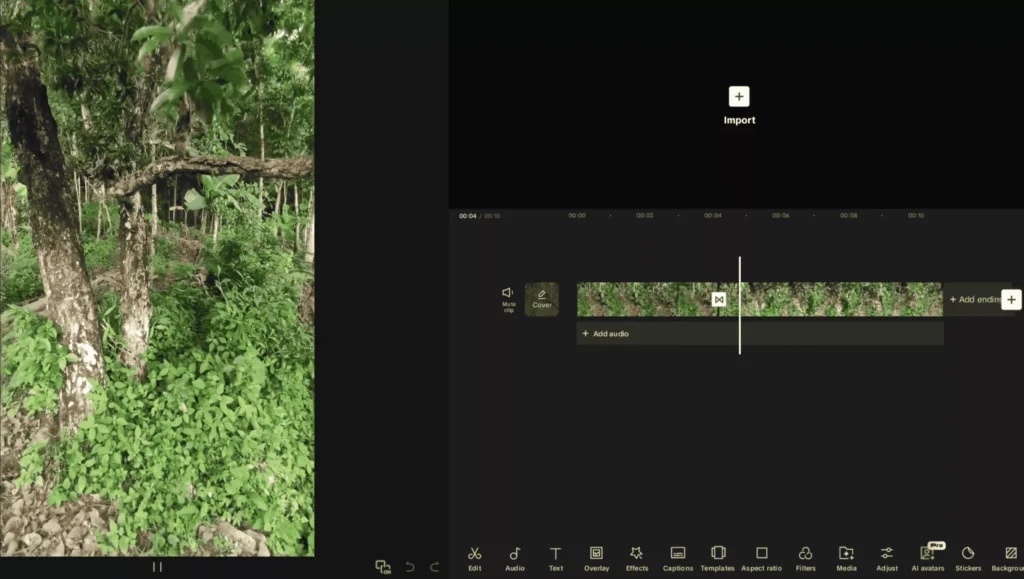Select the Text tool
This screenshot has height=579, width=1024.
coord(555,557)
